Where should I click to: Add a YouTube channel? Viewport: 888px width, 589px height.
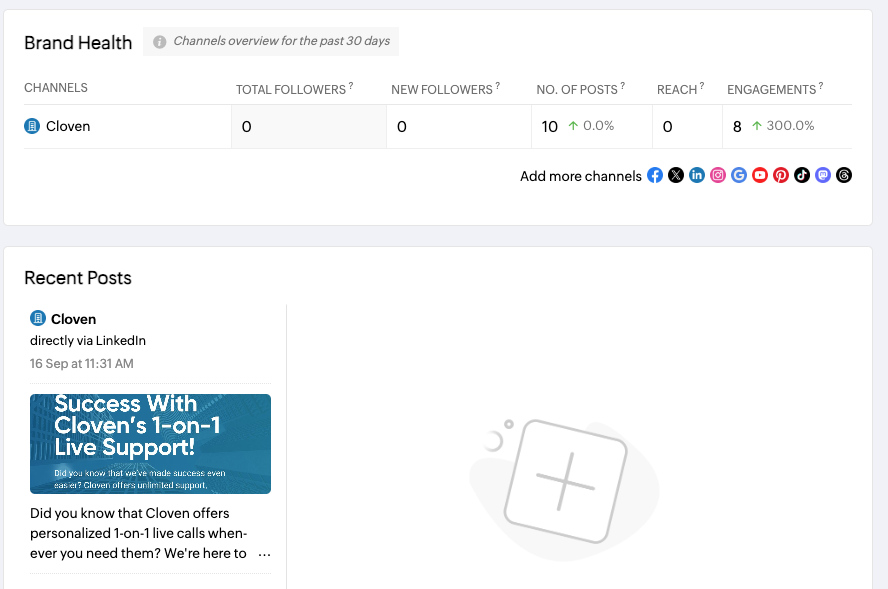760,175
